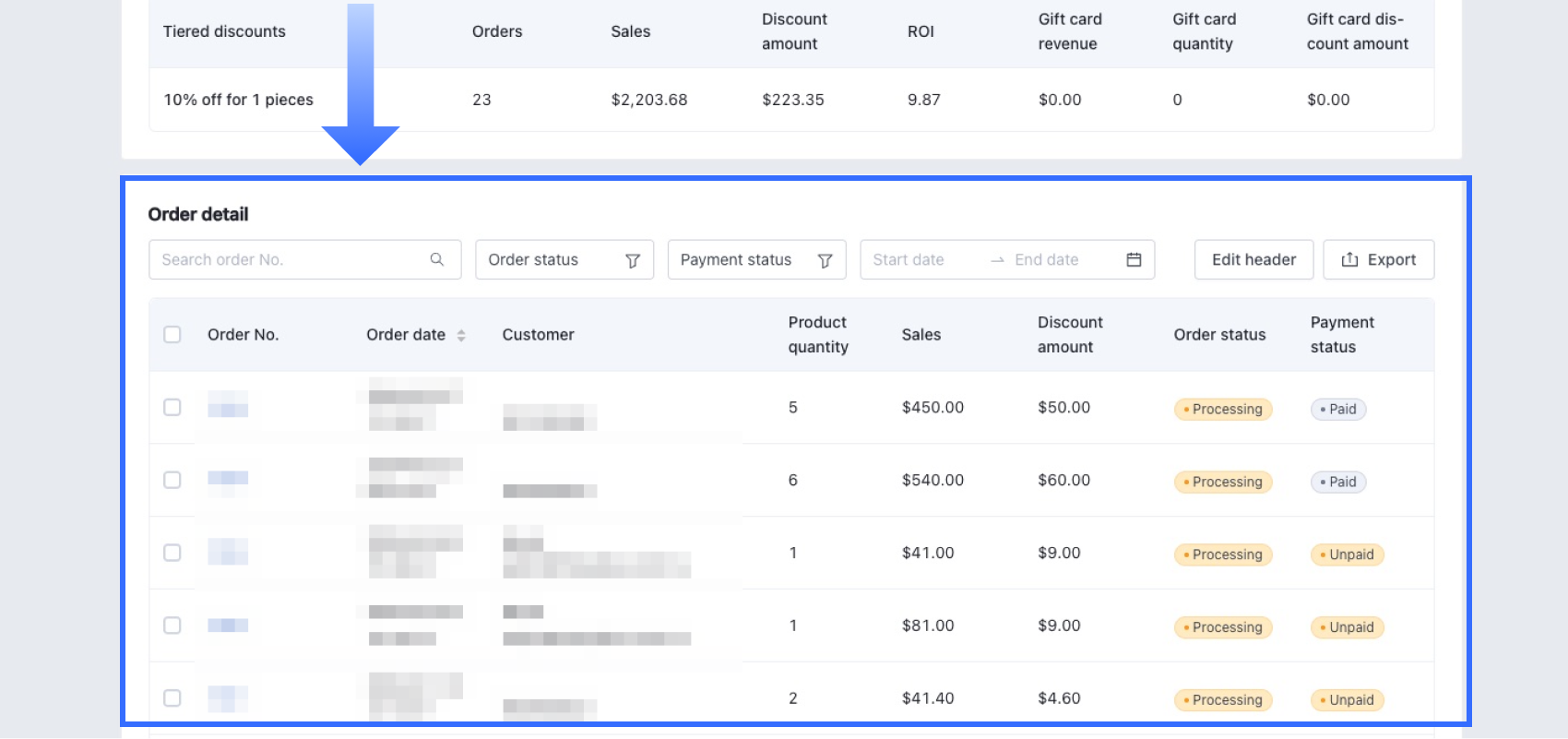Click the arrow between Start and End date
This screenshot has height=739, width=1568.
[997, 261]
